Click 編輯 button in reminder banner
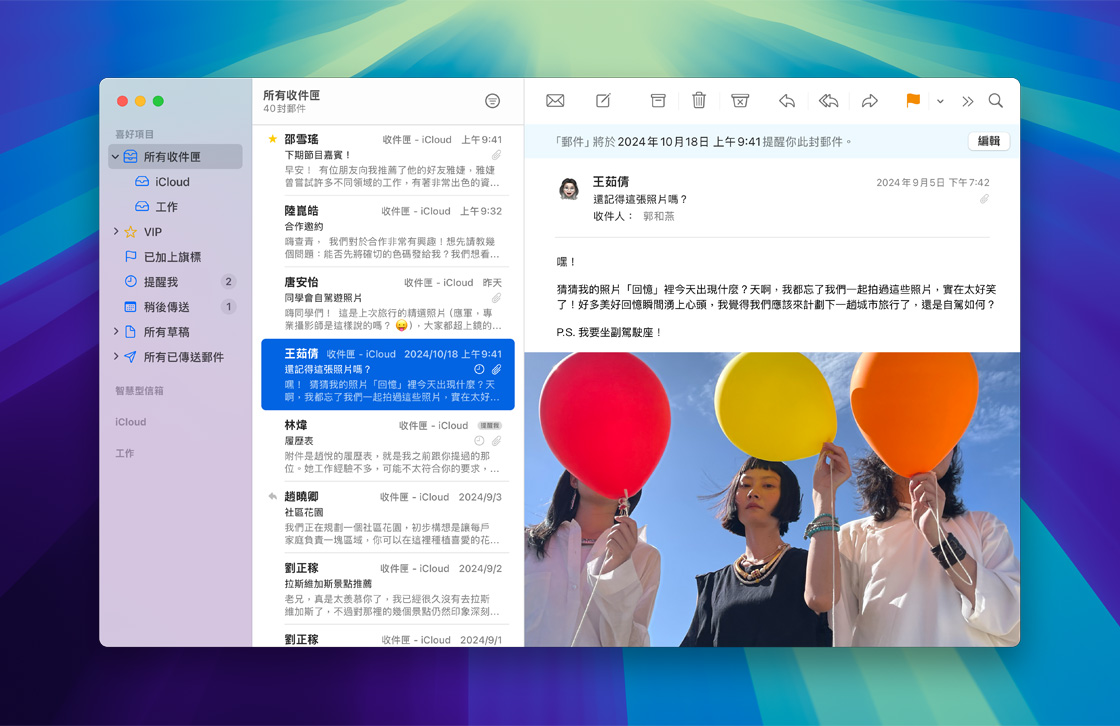The height and width of the screenshot is (726, 1120). pos(988,142)
